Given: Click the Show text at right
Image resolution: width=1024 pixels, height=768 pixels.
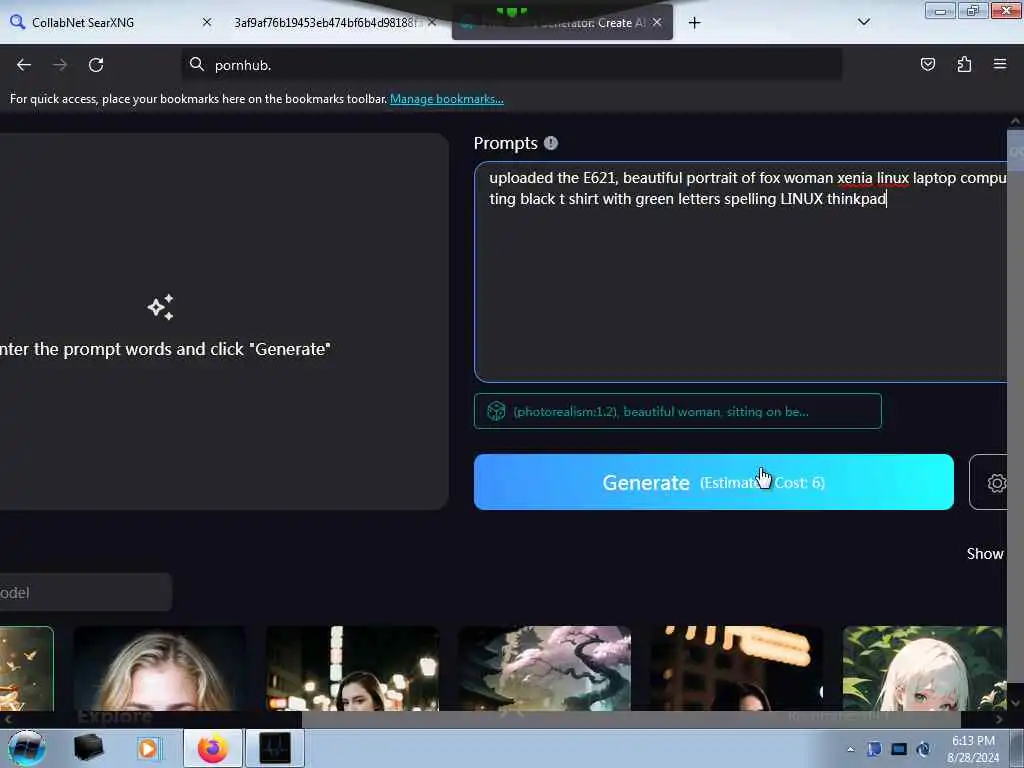Looking at the screenshot, I should [985, 554].
